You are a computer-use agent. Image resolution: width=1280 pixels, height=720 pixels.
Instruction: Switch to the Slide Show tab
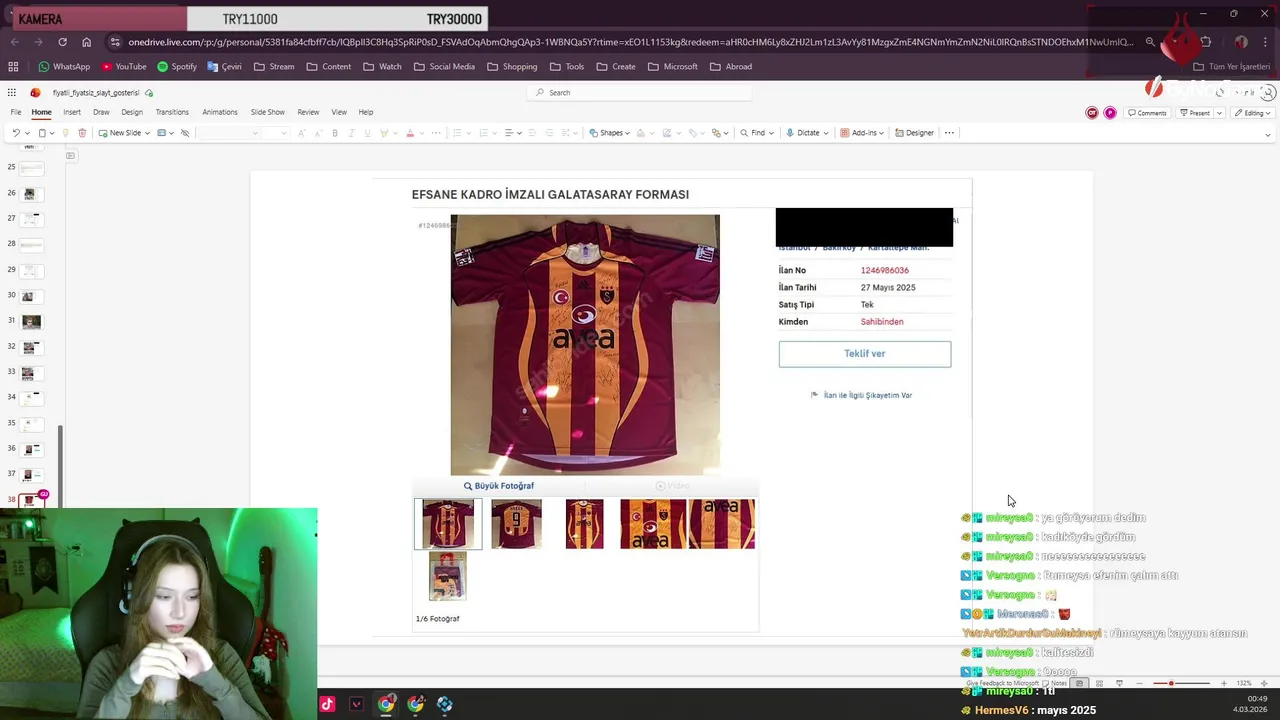pyautogui.click(x=268, y=112)
